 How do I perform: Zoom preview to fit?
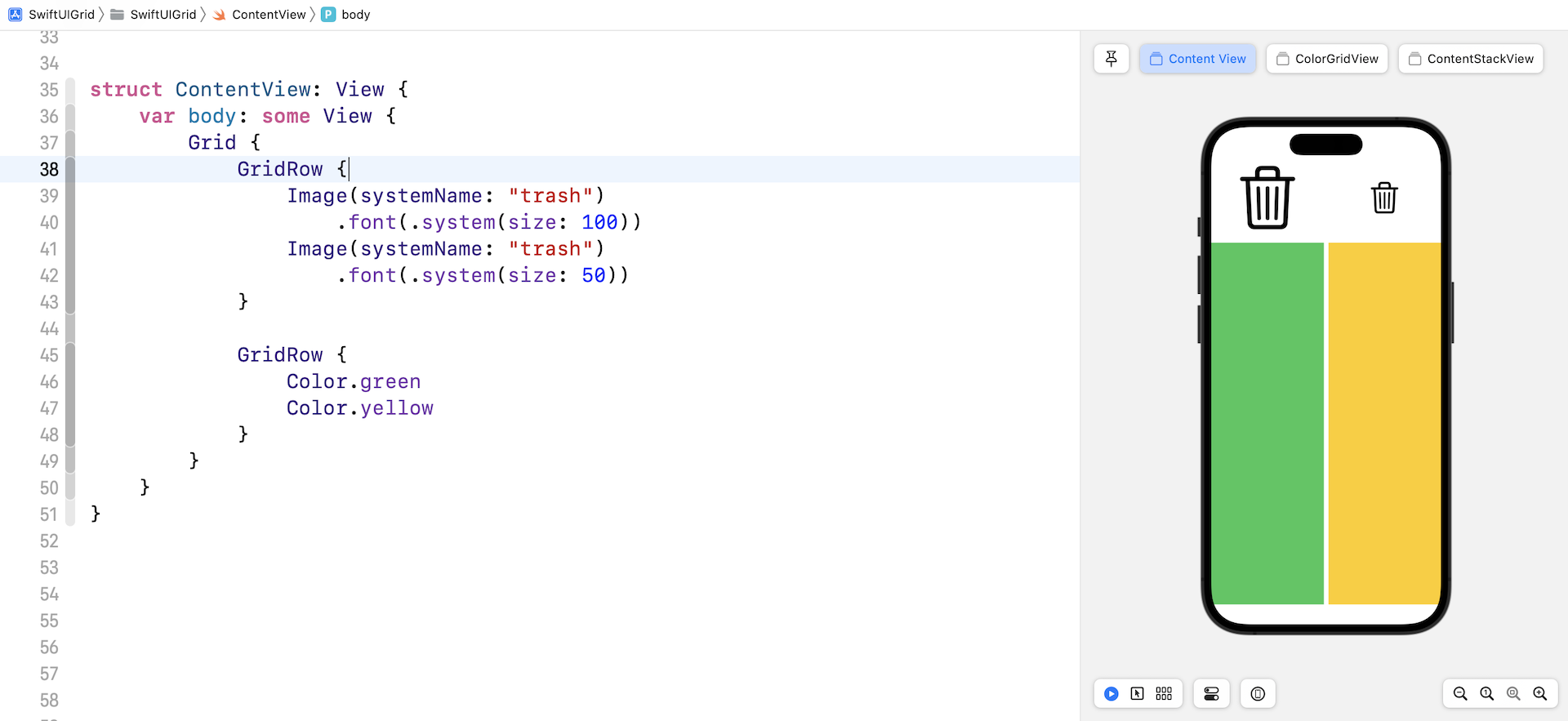tap(1513, 694)
